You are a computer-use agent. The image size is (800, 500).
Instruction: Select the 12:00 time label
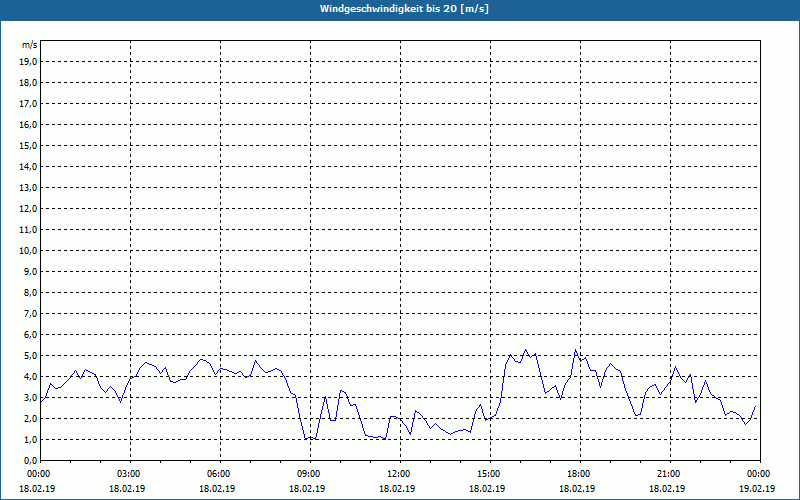tap(397, 474)
